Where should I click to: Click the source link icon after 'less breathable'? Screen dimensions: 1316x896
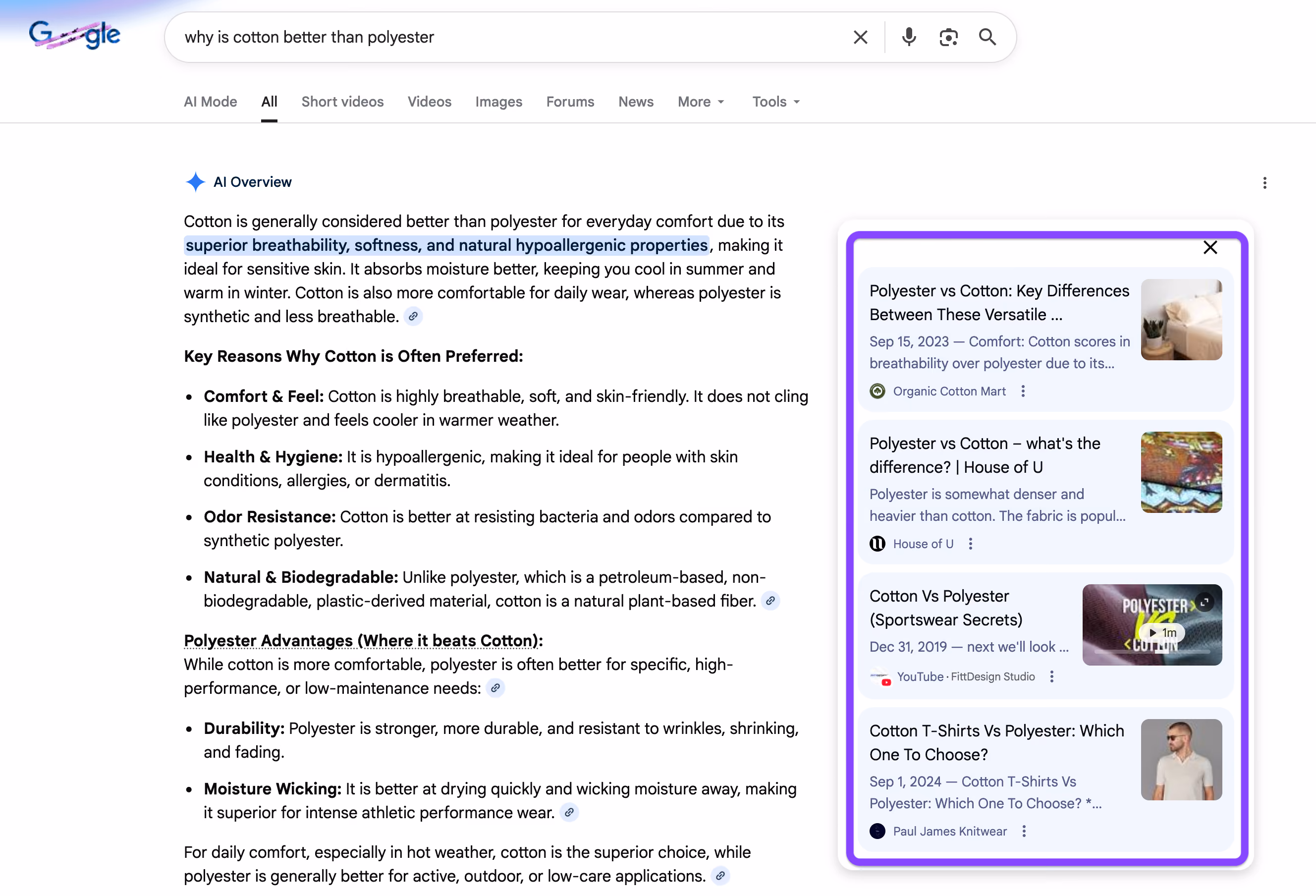click(413, 317)
